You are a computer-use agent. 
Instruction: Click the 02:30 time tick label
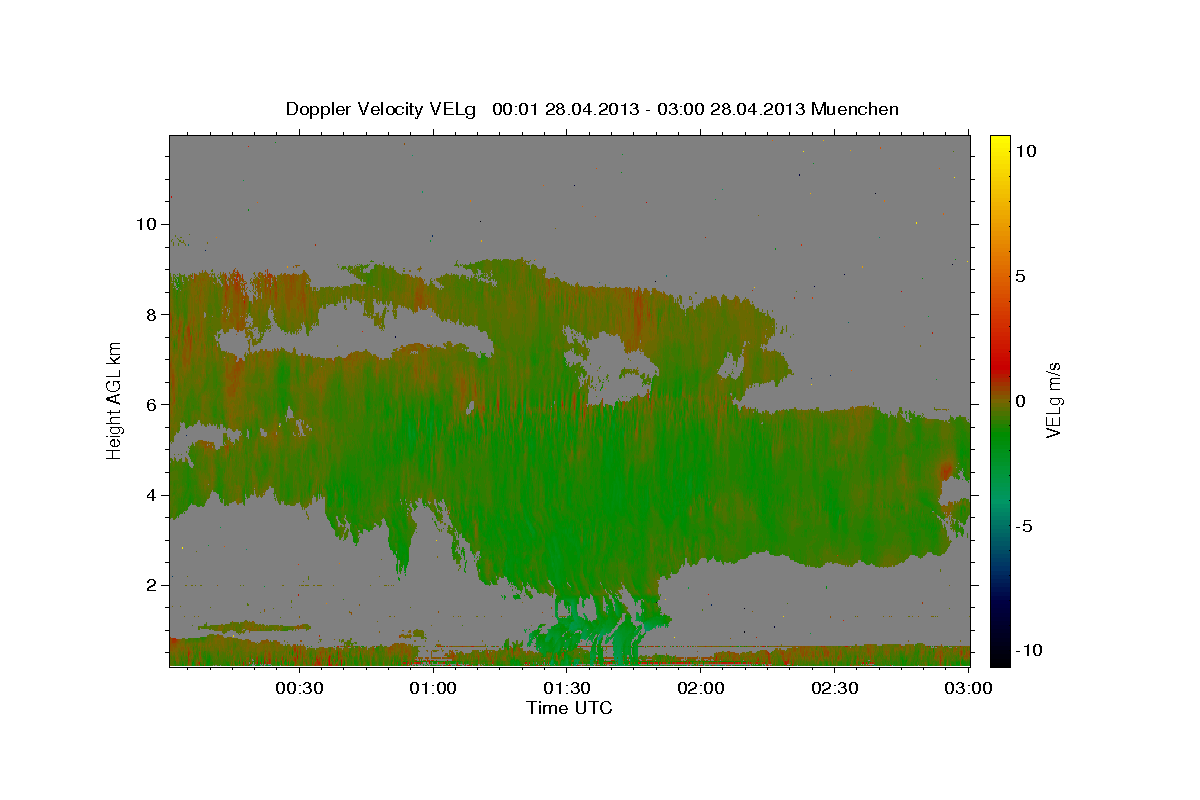click(835, 688)
